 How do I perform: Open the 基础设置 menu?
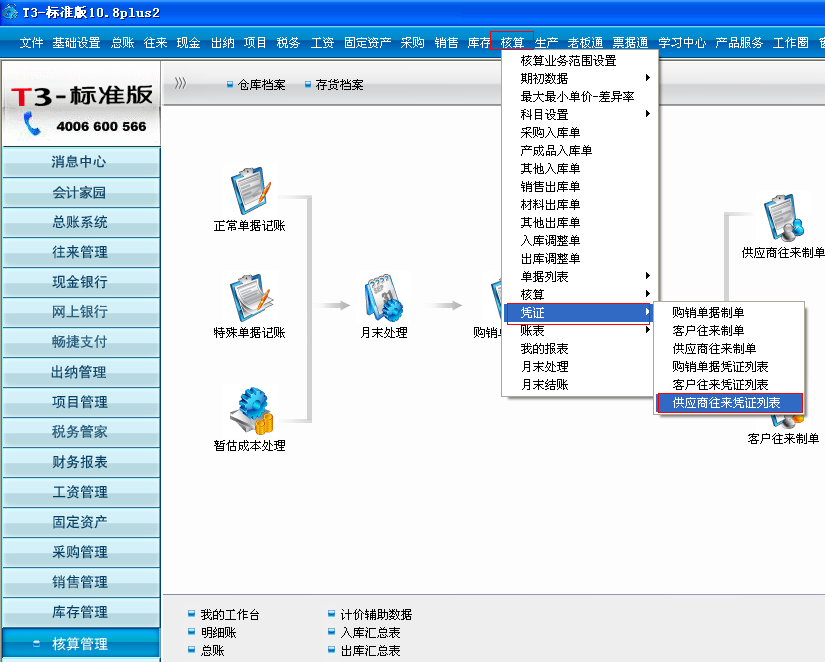[x=76, y=42]
